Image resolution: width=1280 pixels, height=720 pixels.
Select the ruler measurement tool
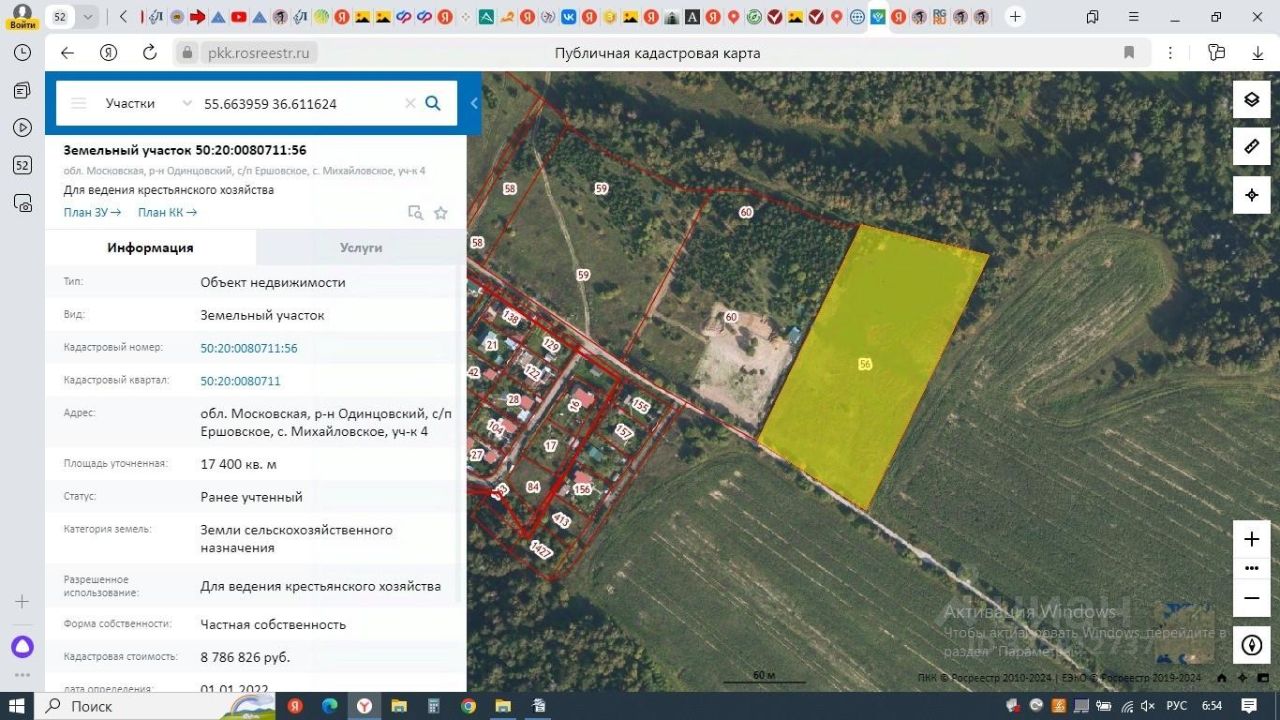pyautogui.click(x=1251, y=147)
